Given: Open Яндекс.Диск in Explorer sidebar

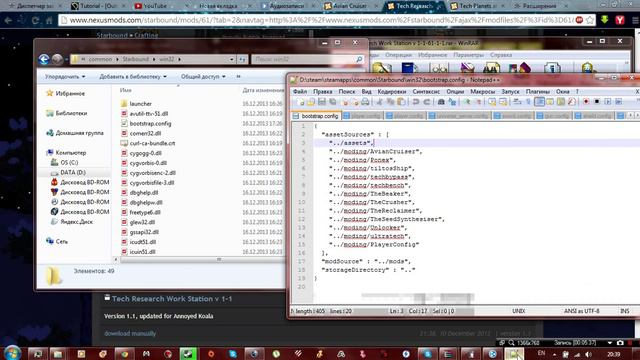Looking at the screenshot, I should (76, 222).
